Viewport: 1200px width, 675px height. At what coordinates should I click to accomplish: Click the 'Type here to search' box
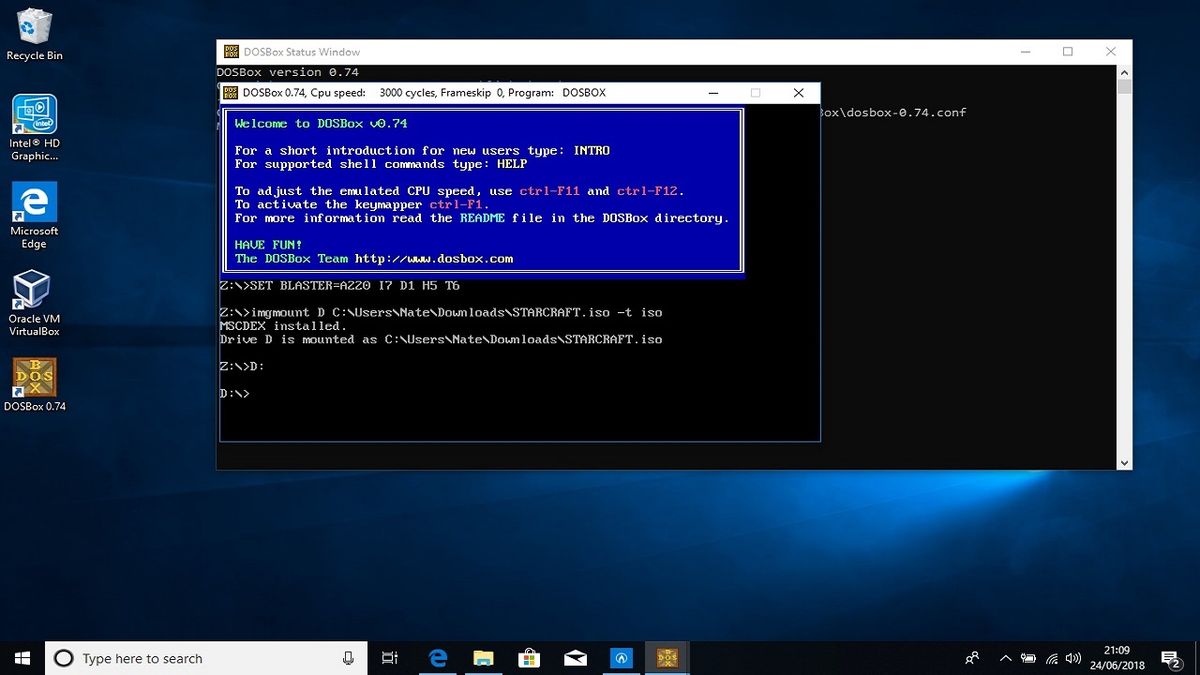[x=200, y=657]
